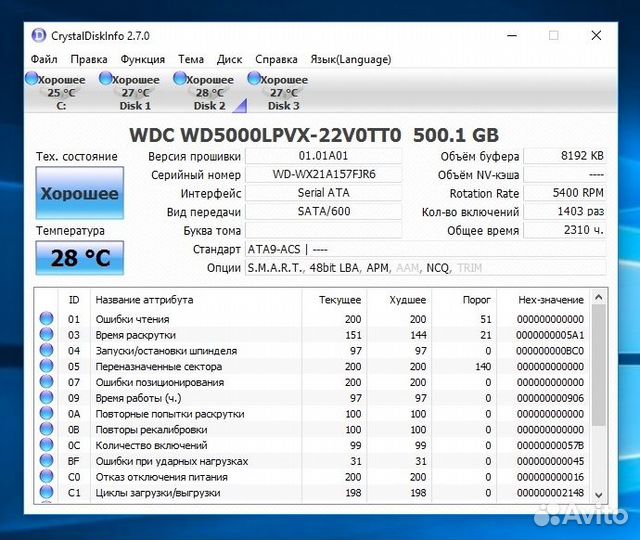Click the power-on count 1403 раз
The width and height of the screenshot is (640, 540).
pyautogui.click(x=565, y=211)
